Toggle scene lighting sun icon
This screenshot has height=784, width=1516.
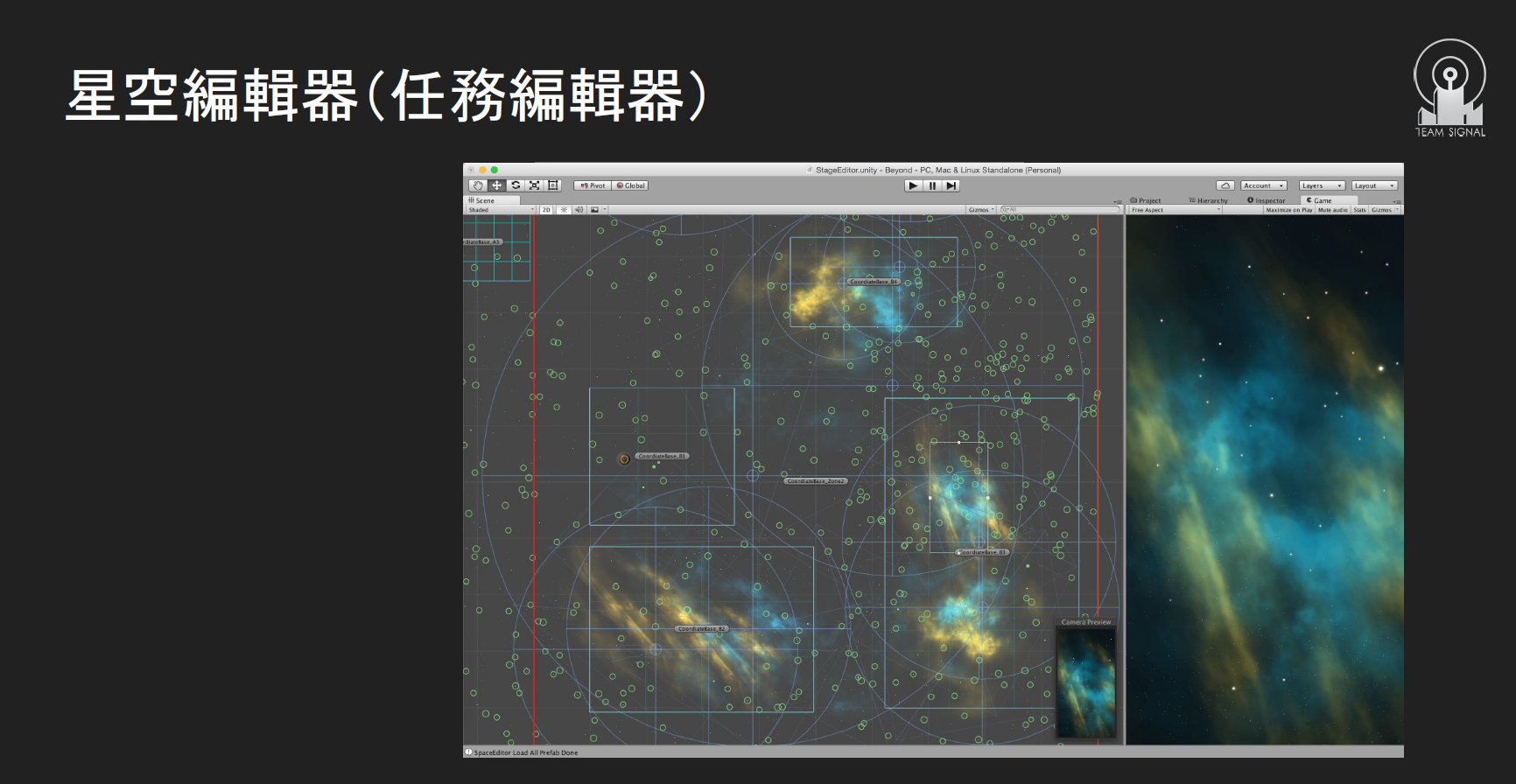tap(564, 210)
